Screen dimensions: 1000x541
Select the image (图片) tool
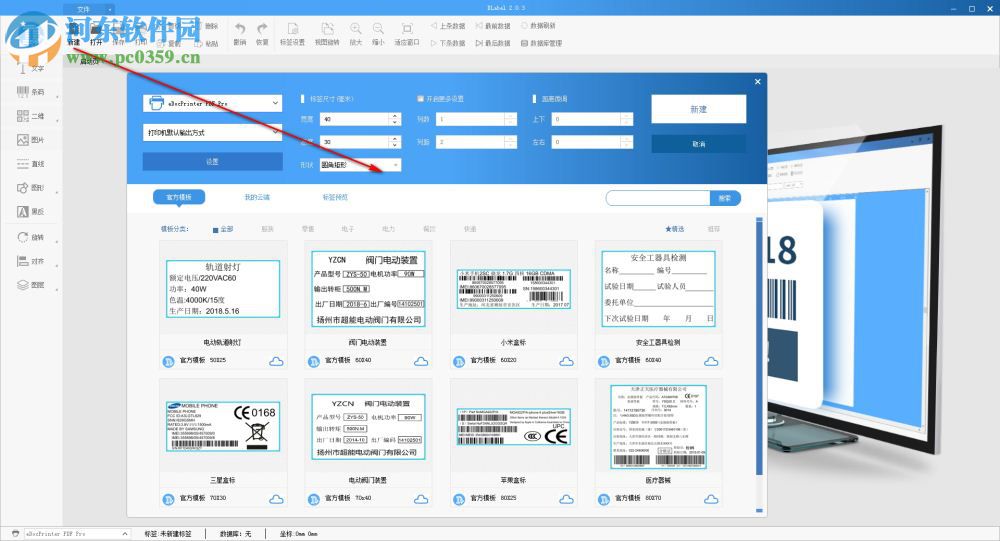(30, 140)
